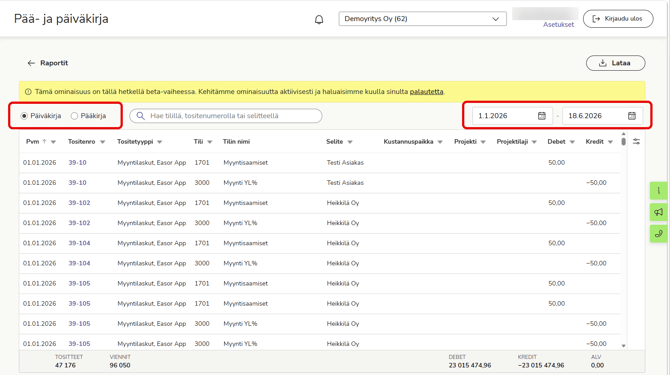Screen dimensions: 670x375
Task: Open the Tili column filter arrow
Action: 210,142
